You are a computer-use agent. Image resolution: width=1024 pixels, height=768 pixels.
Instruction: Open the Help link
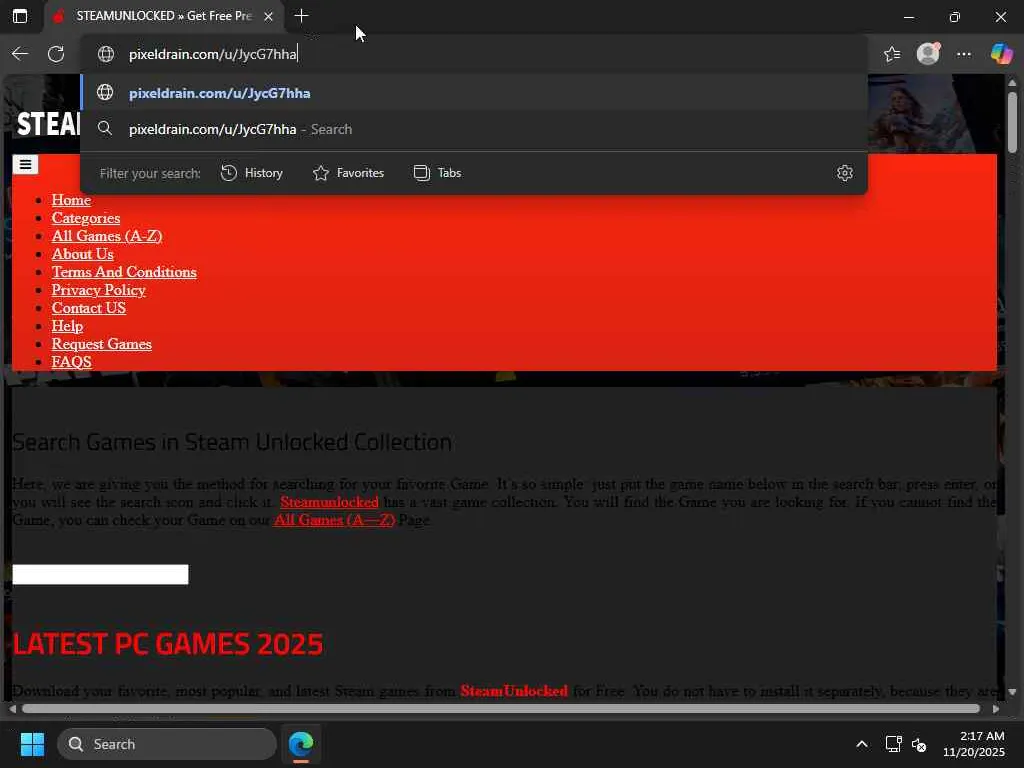coord(67,326)
